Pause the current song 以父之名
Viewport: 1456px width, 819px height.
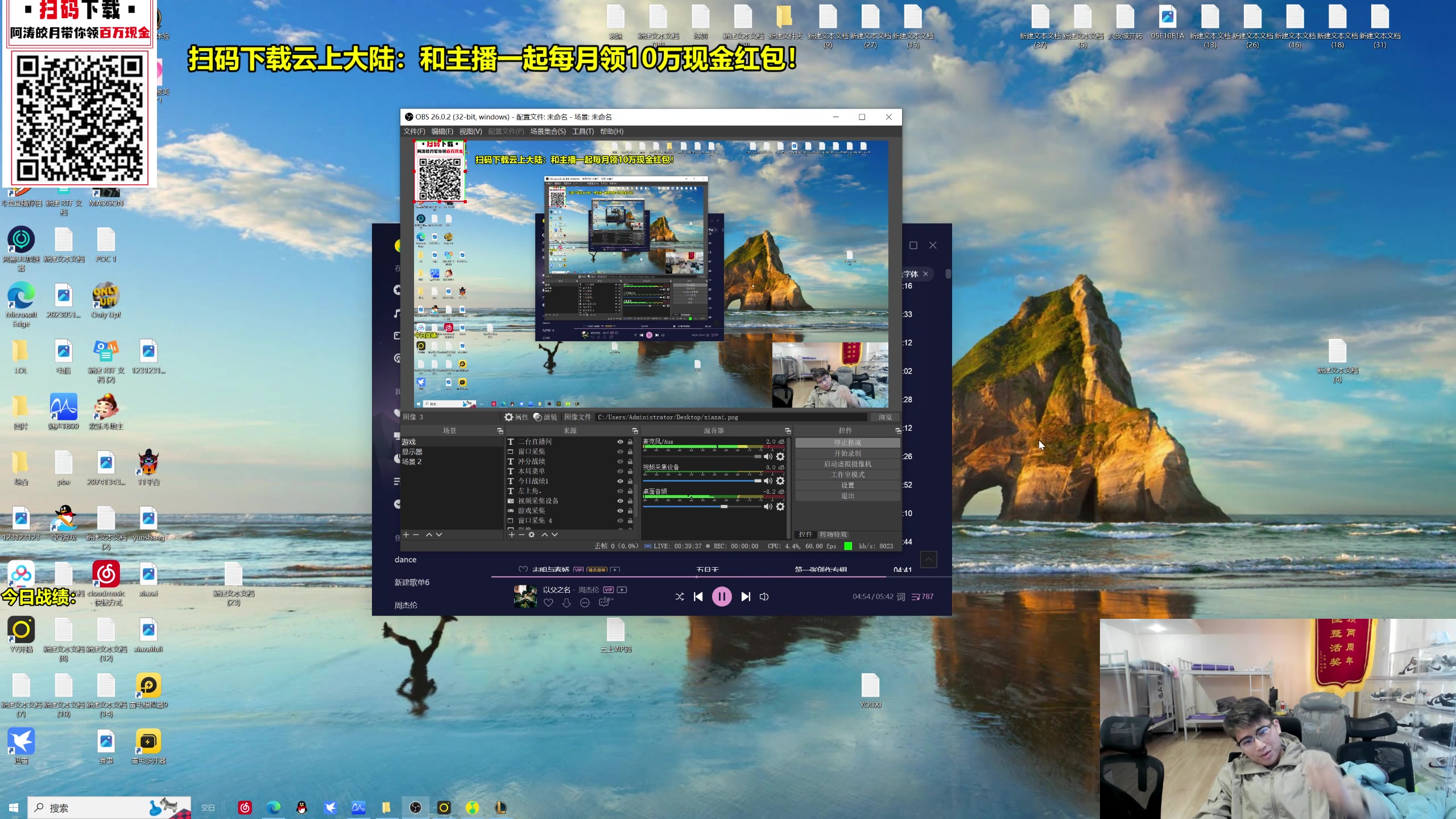click(722, 597)
